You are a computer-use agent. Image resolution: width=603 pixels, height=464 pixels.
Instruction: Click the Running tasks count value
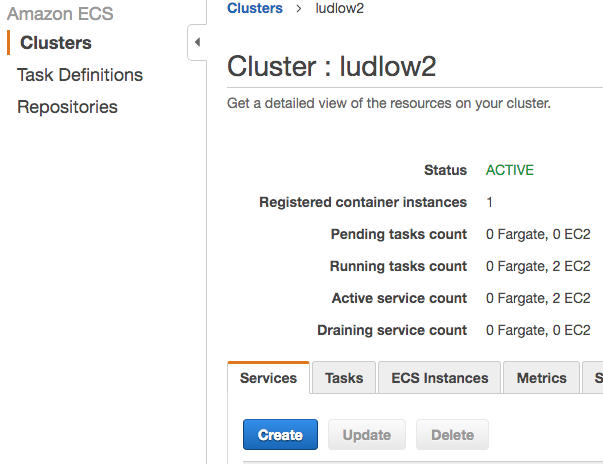[x=538, y=266]
